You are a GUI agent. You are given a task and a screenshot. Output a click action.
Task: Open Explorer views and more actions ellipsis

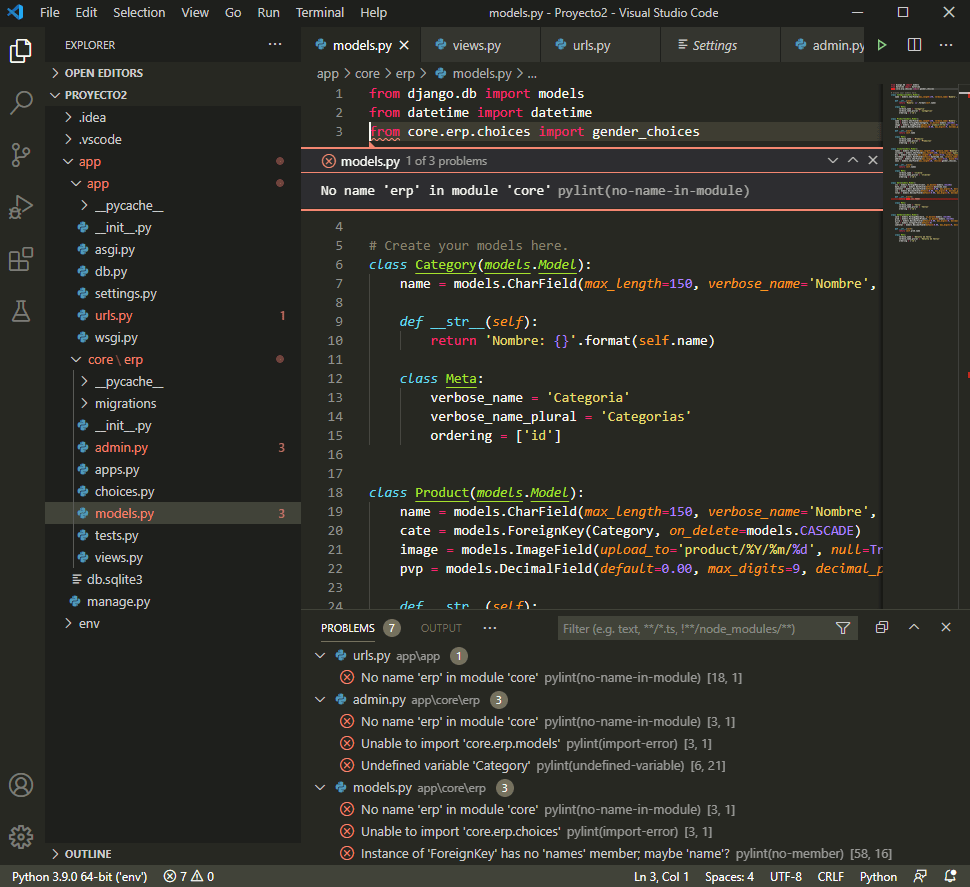click(275, 45)
